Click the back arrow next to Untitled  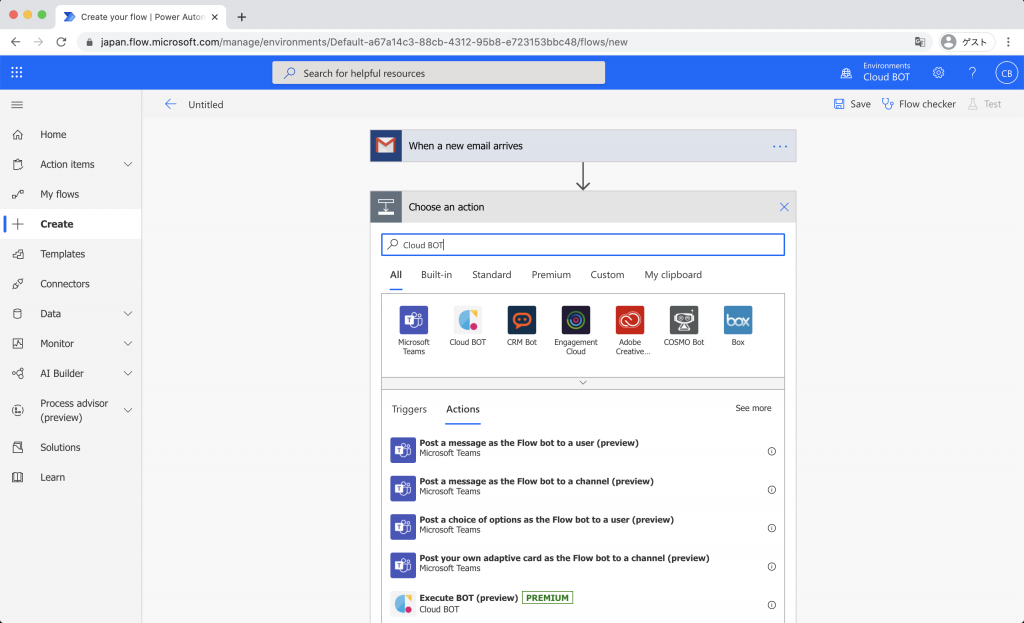coord(170,104)
